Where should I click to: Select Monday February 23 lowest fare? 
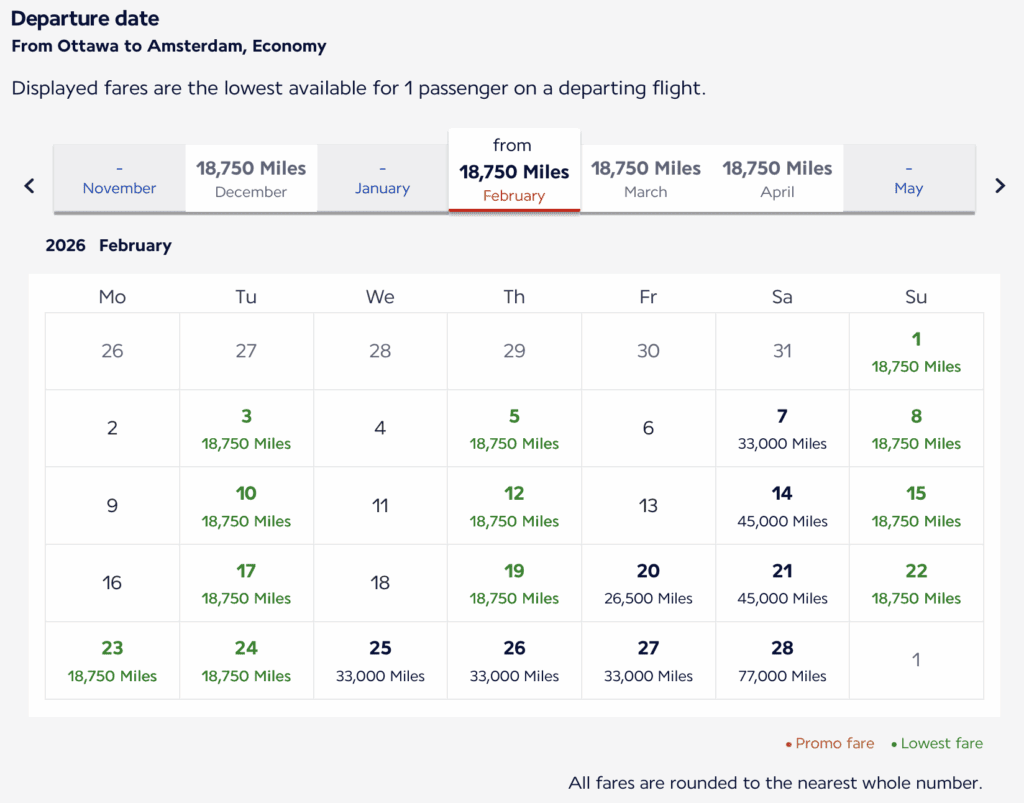coord(112,660)
